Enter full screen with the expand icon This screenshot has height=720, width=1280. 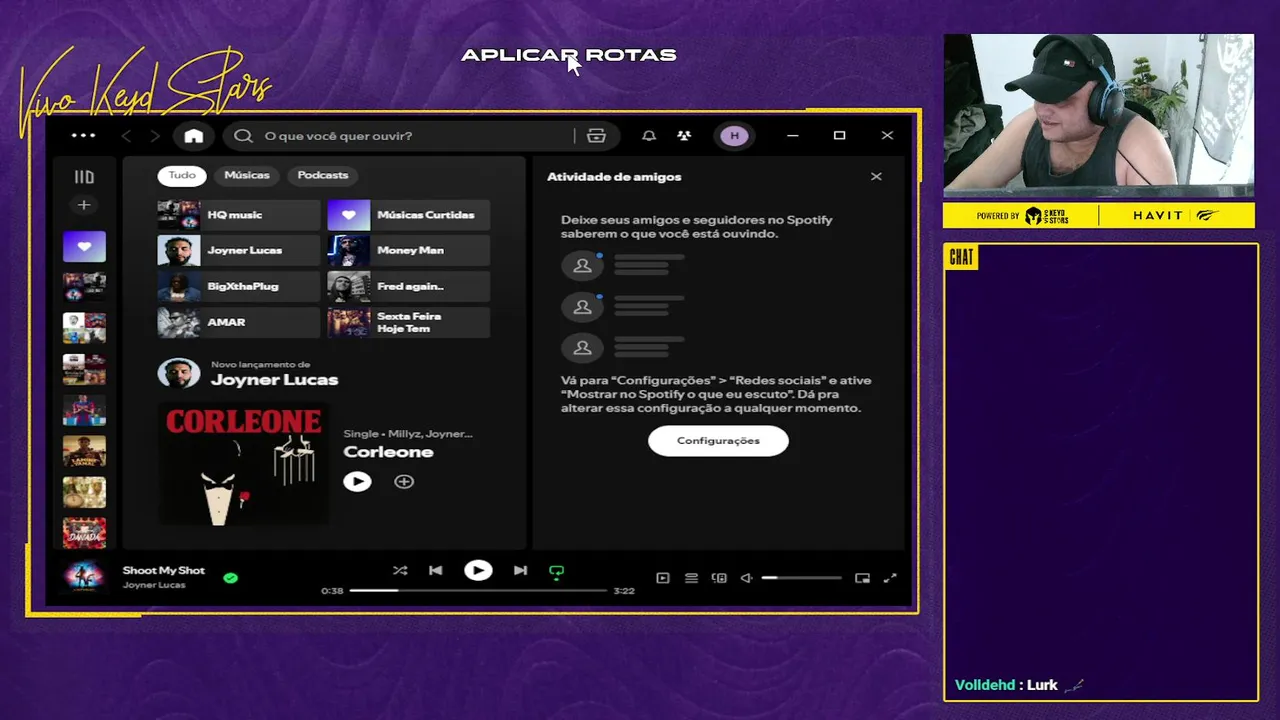(x=890, y=578)
